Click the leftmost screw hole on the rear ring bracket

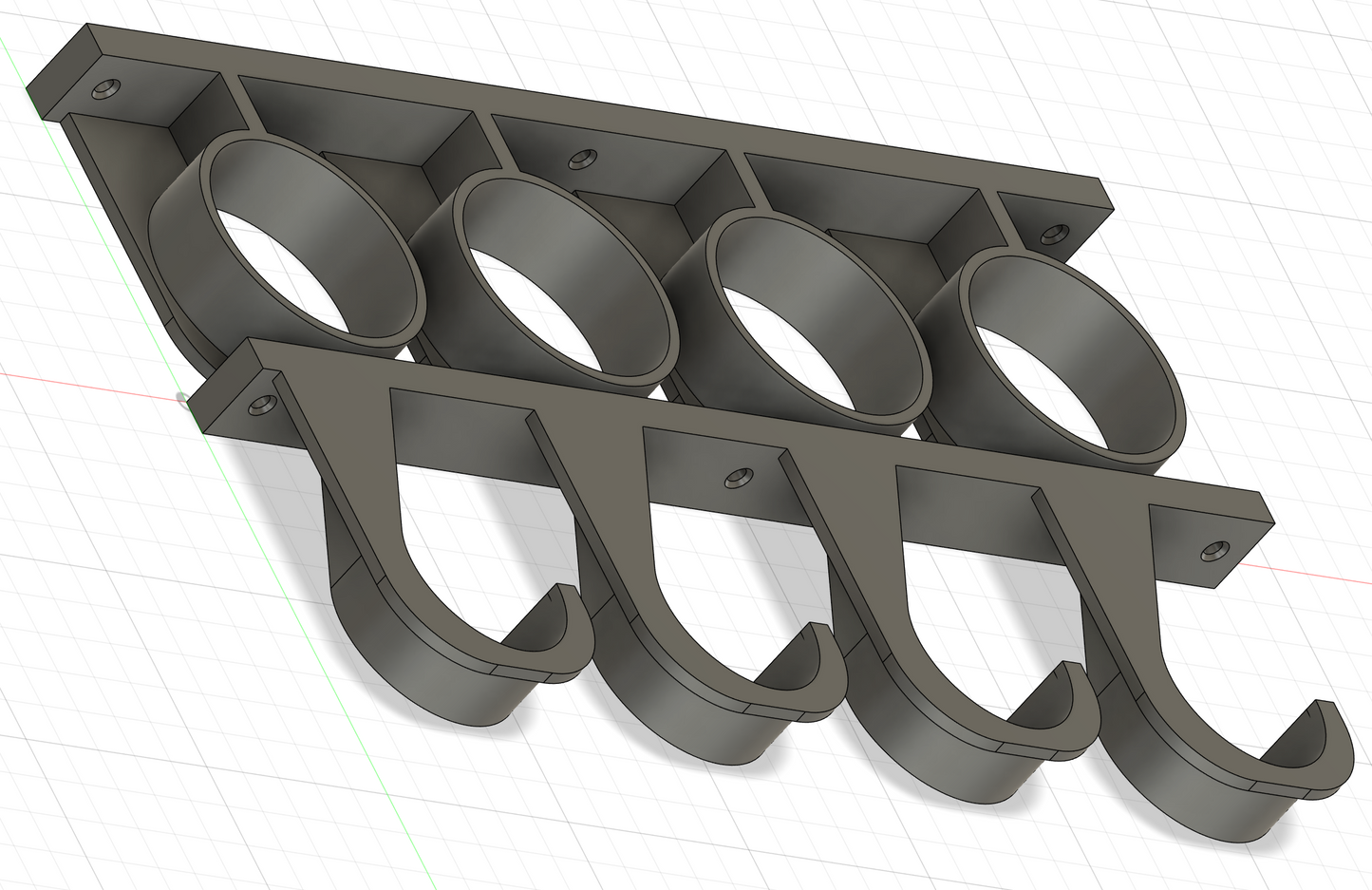click(104, 89)
